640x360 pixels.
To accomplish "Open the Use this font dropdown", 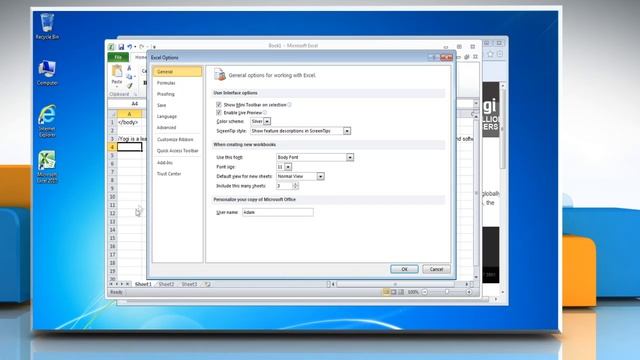I will [350, 157].
